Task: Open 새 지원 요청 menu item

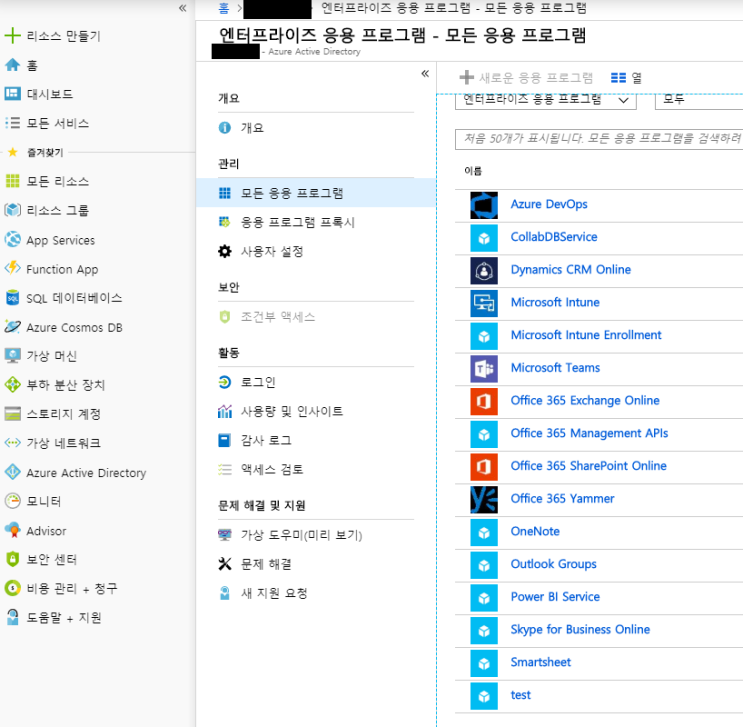Action: pos(316,593)
